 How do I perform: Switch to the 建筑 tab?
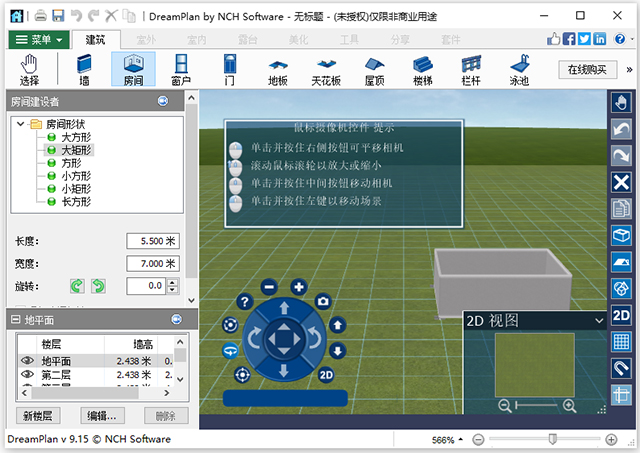(x=96, y=39)
